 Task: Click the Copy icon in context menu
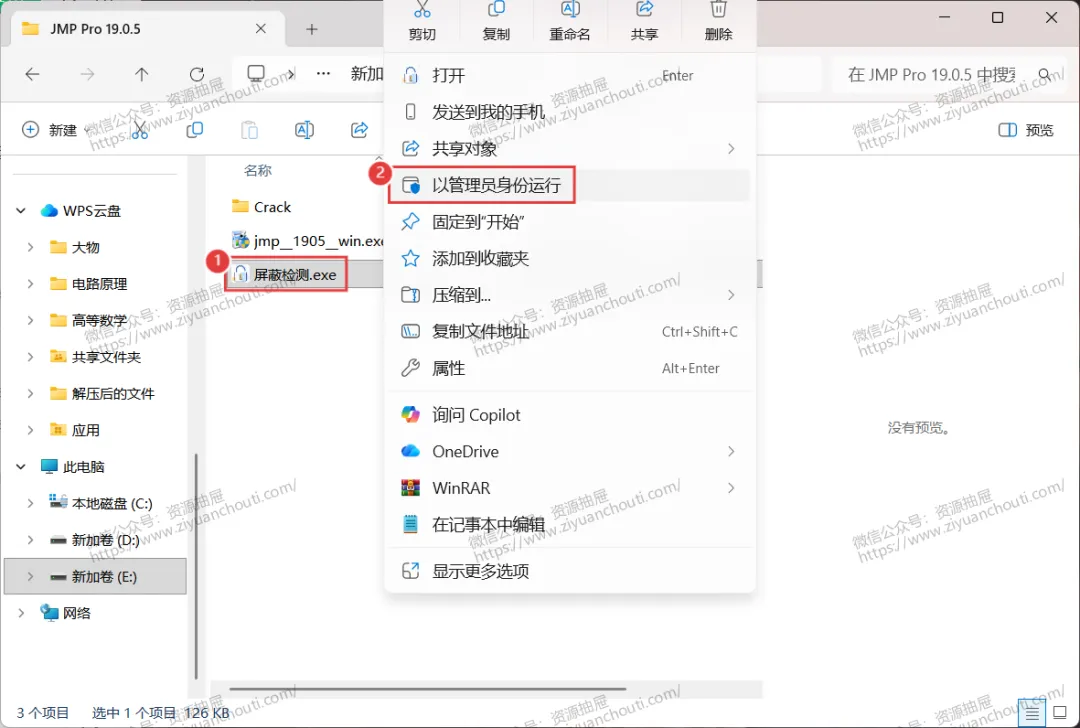[x=496, y=10]
